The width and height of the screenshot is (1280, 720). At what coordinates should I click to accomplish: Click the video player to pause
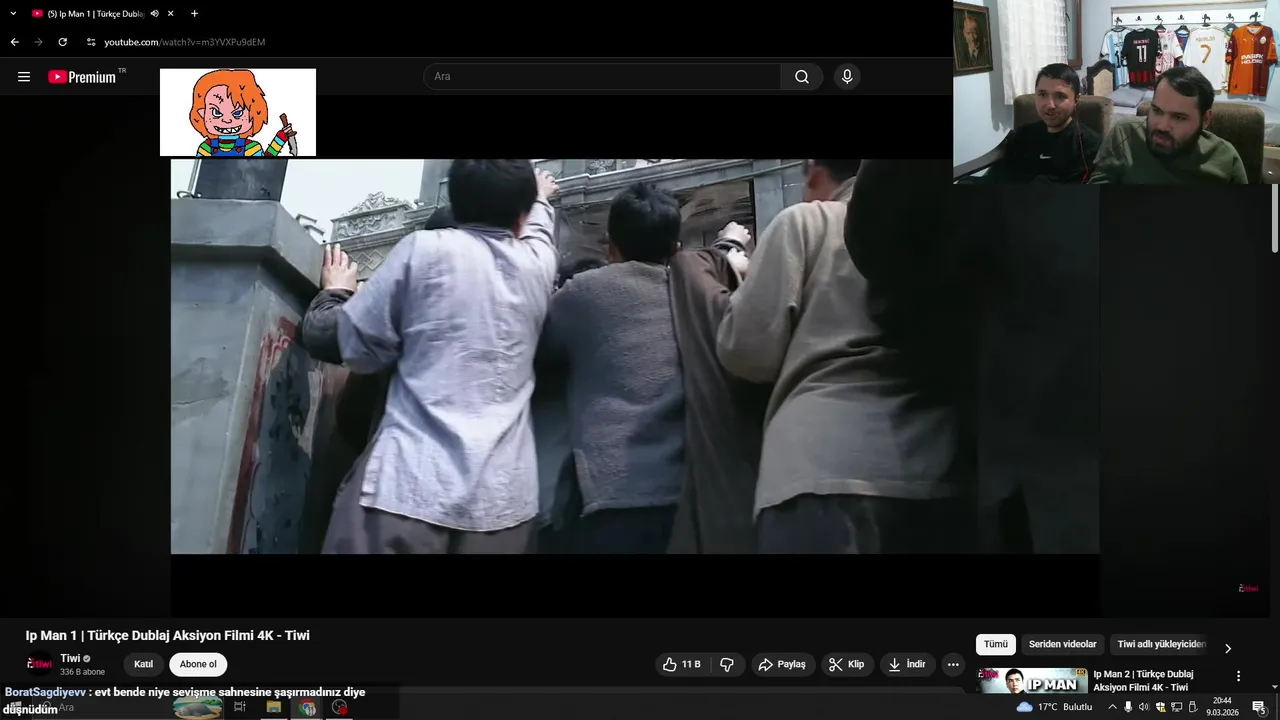click(x=635, y=356)
